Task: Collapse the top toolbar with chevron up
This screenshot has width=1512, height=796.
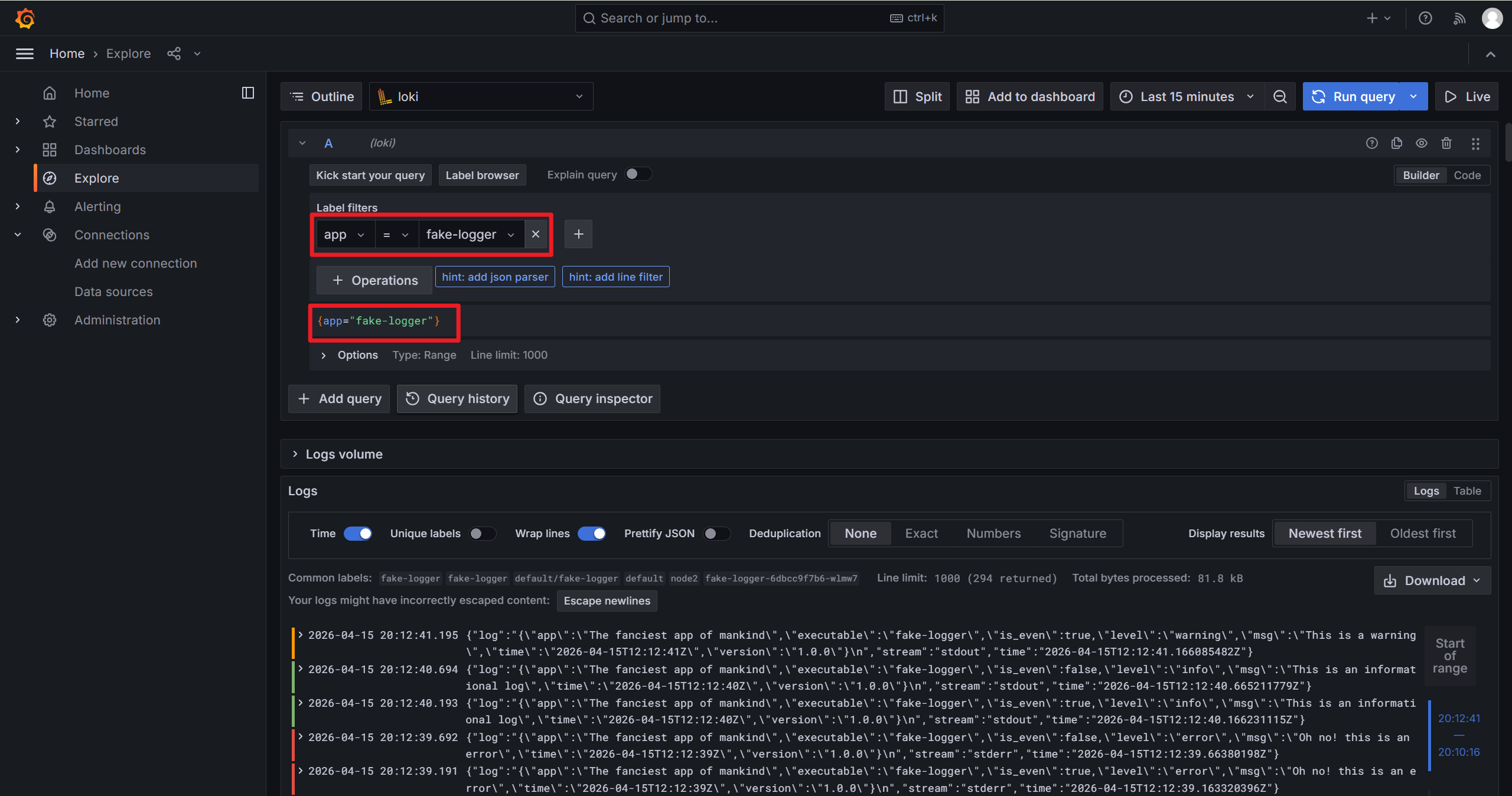Action: tap(1491, 54)
